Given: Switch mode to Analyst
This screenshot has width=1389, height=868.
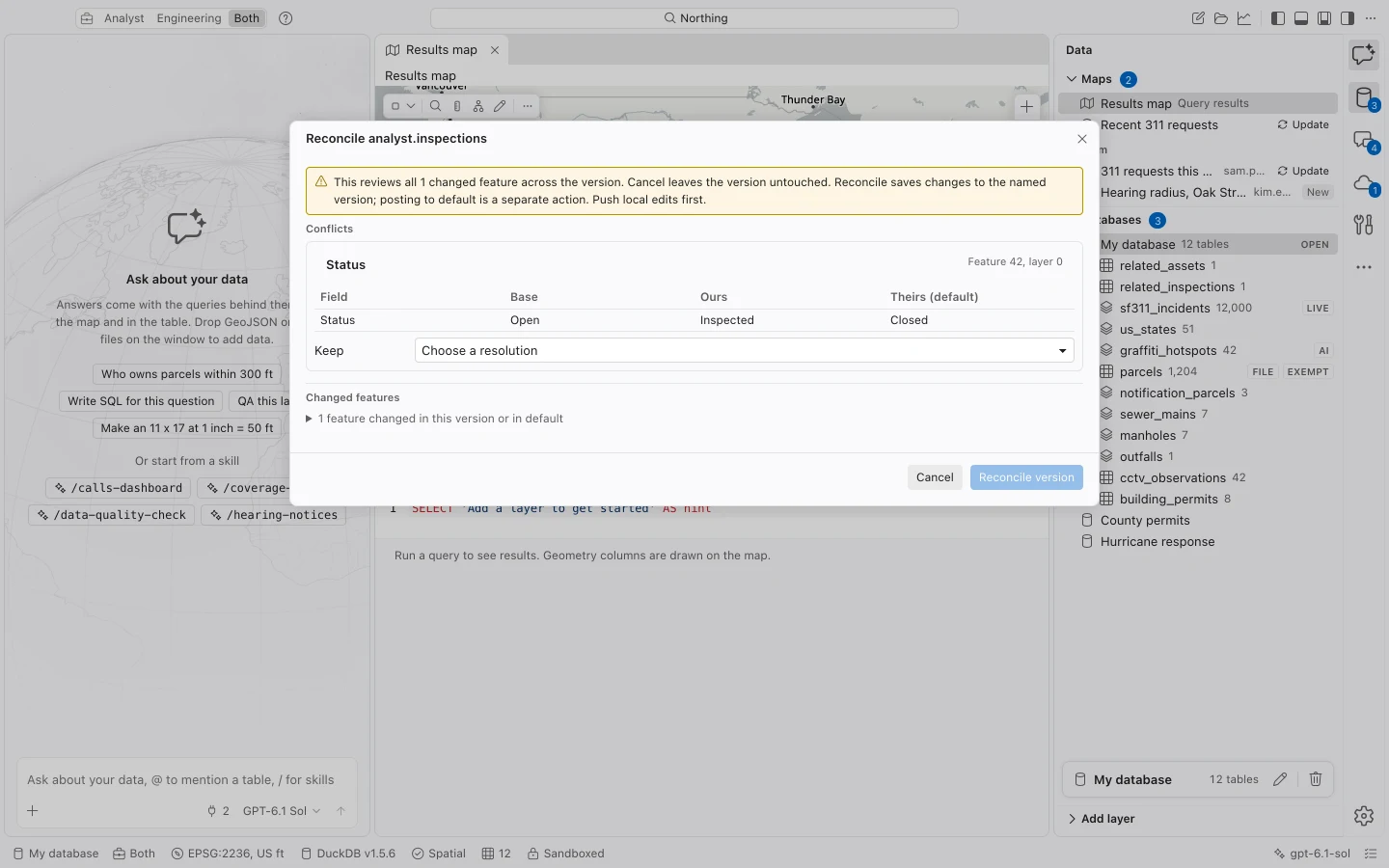Looking at the screenshot, I should pos(124,18).
